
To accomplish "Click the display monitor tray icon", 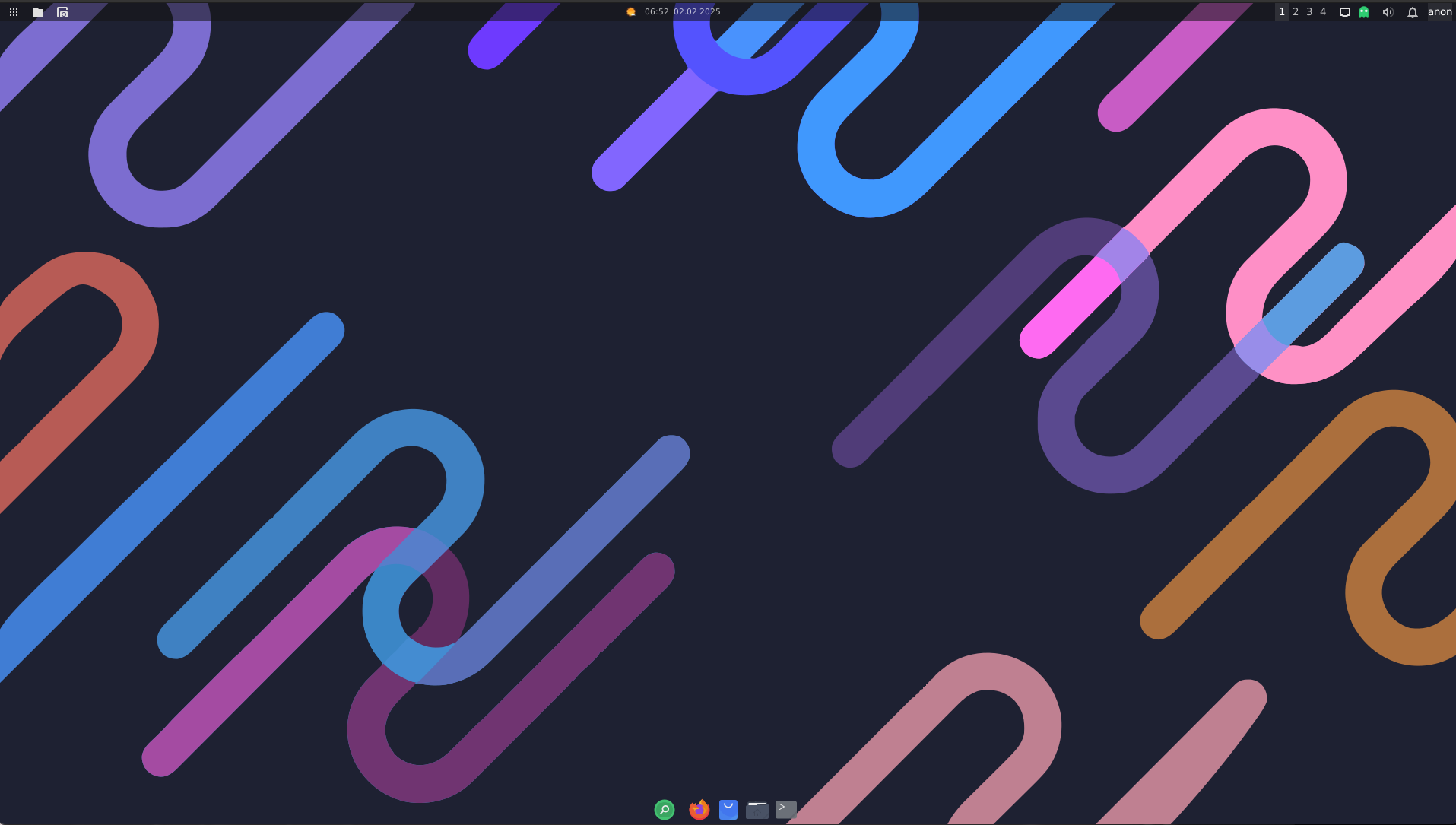I will [x=1344, y=12].
